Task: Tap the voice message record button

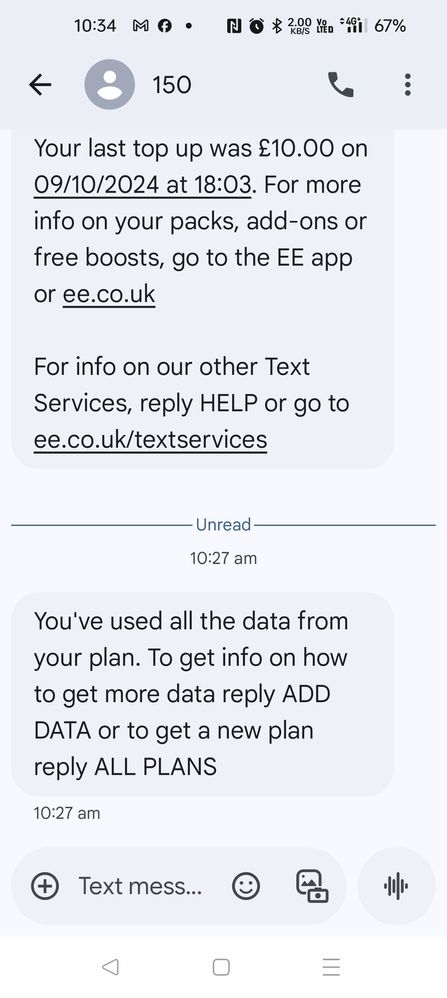Action: click(x=397, y=886)
